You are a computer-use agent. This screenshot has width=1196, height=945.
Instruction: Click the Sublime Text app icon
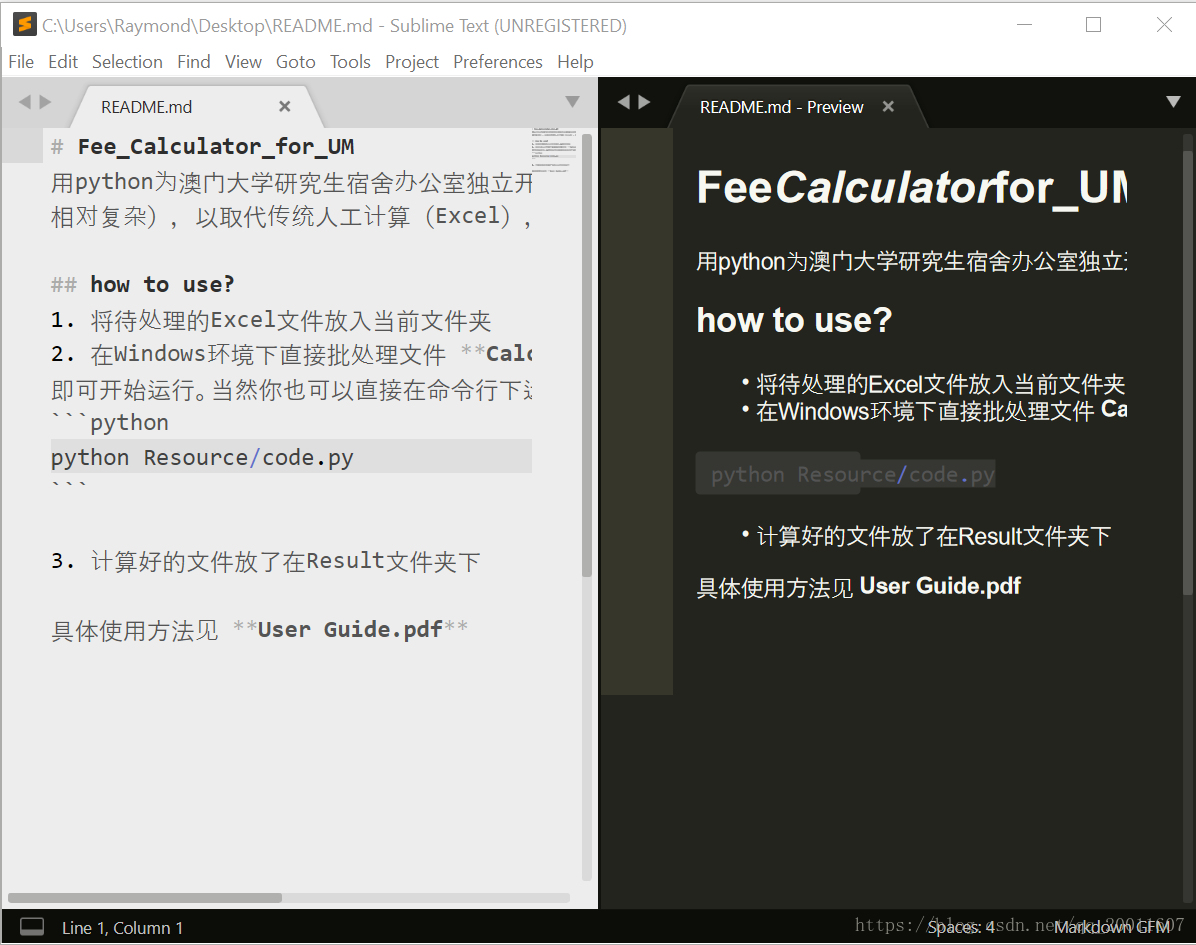(24, 24)
